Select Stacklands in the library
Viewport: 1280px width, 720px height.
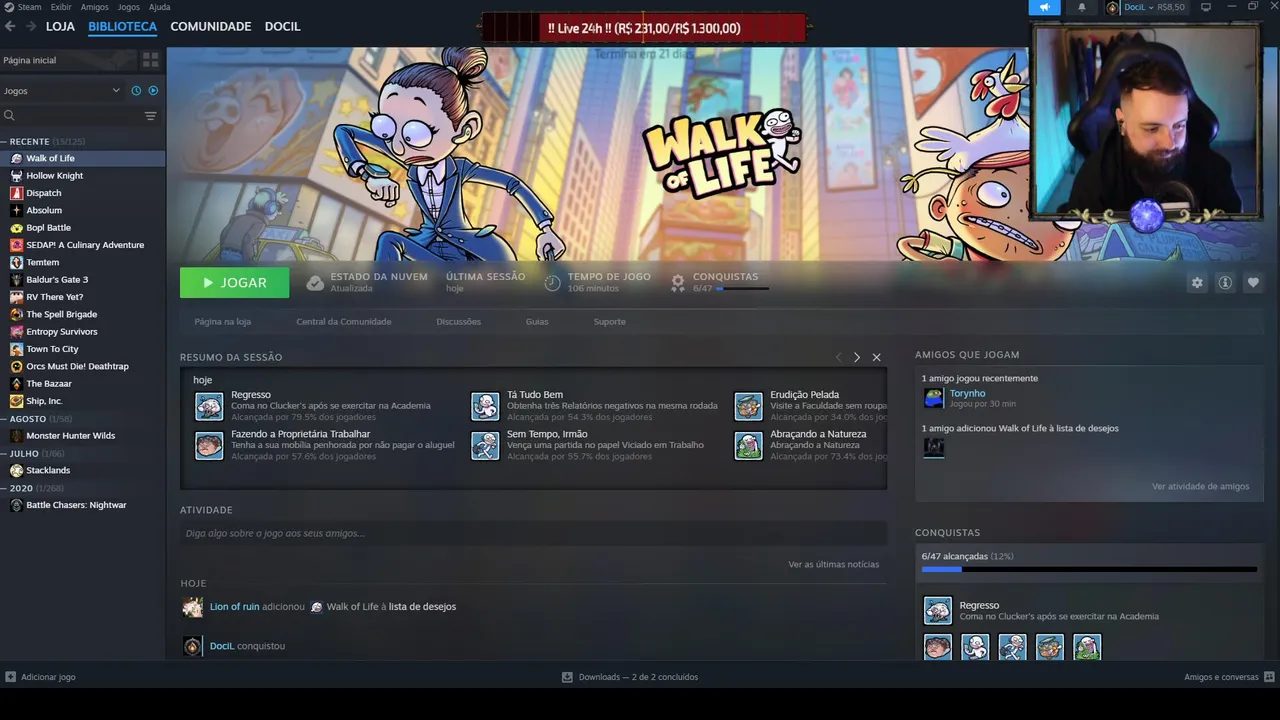click(x=82, y=471)
